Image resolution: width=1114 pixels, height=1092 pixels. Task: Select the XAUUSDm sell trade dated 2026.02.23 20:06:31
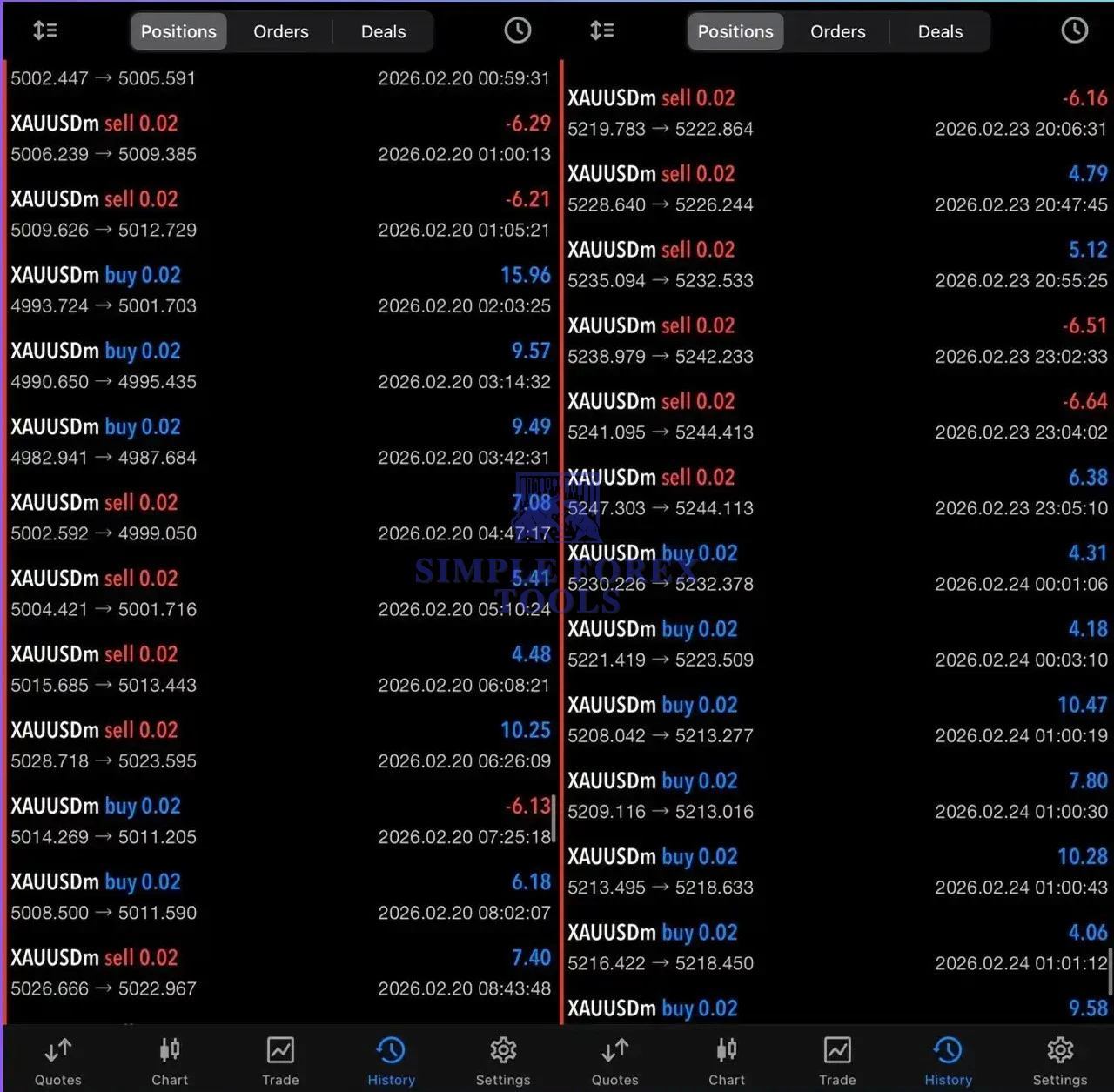(x=835, y=113)
